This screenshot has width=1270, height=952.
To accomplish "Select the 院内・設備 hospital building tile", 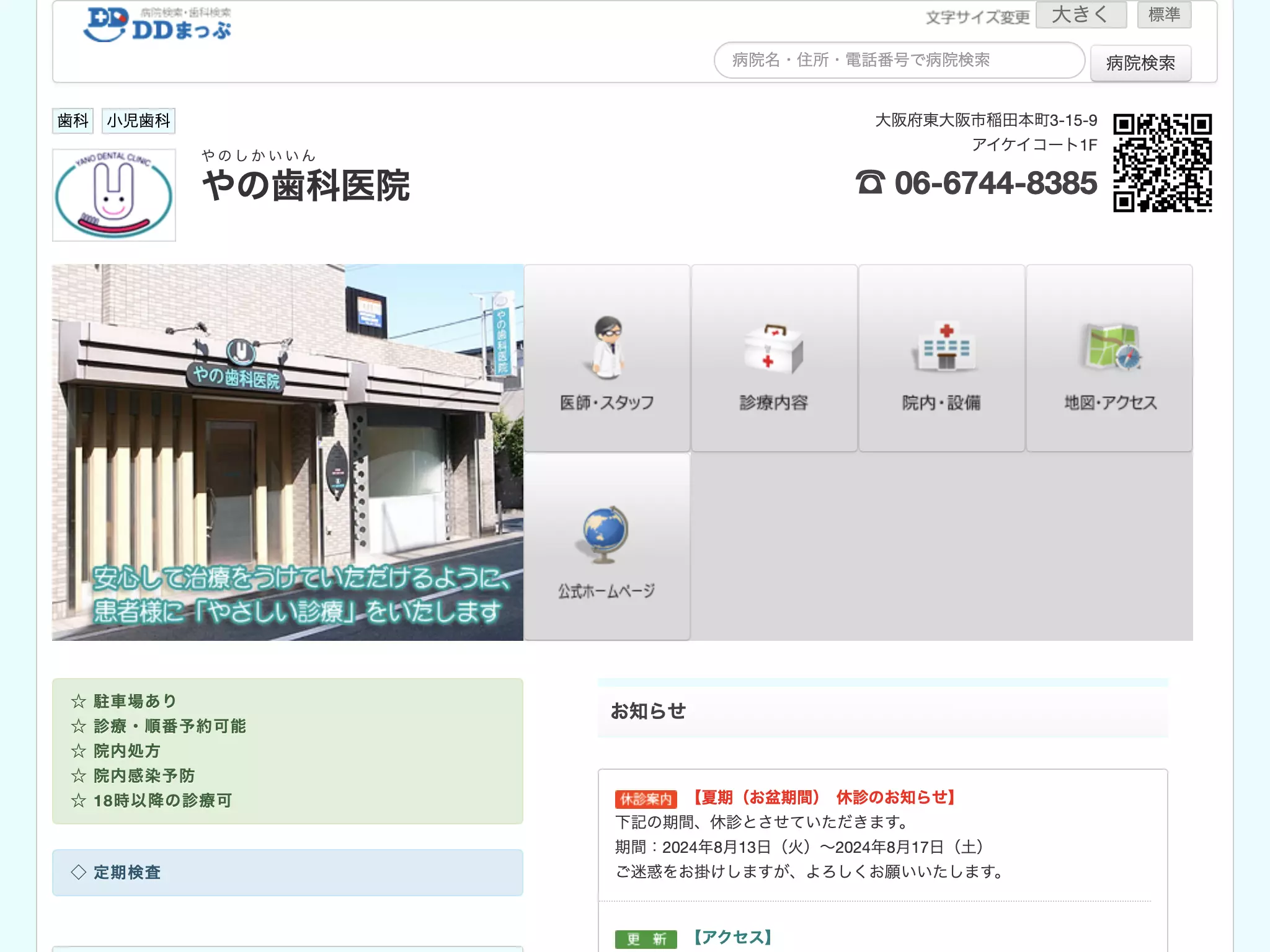I will (942, 358).
